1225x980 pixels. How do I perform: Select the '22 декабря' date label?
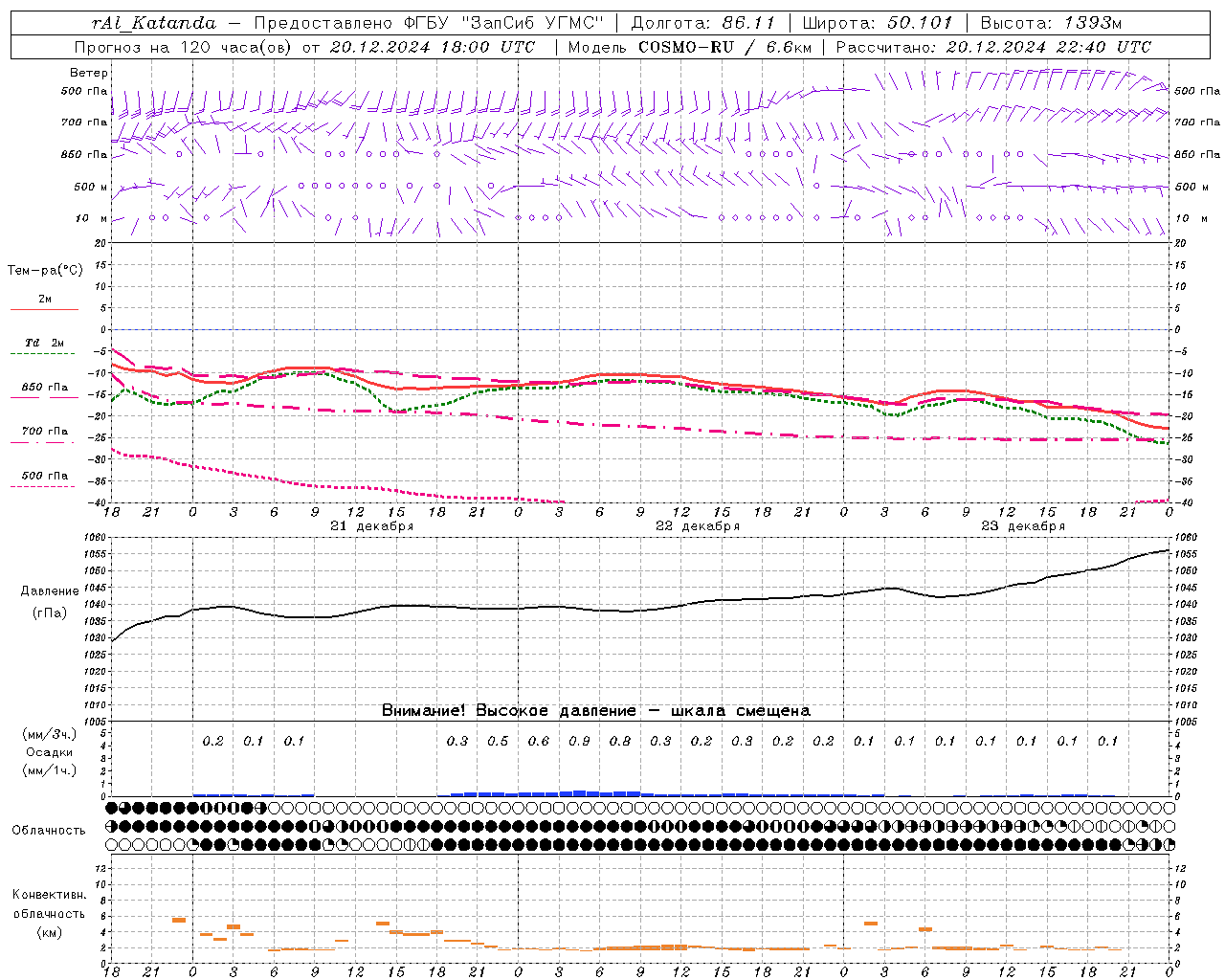coord(698,526)
